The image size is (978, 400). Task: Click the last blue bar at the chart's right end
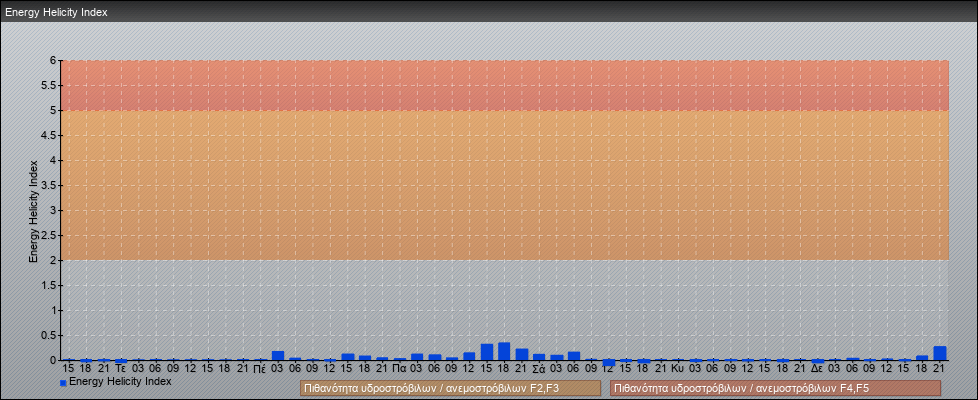coord(939,353)
